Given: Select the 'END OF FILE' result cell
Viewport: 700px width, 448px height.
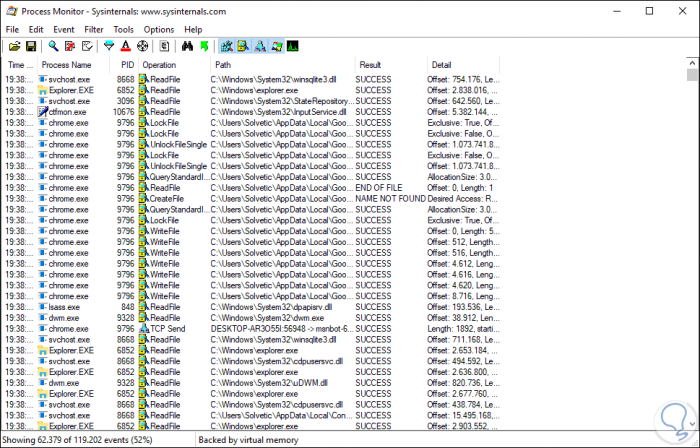Looking at the screenshot, I should [x=379, y=188].
